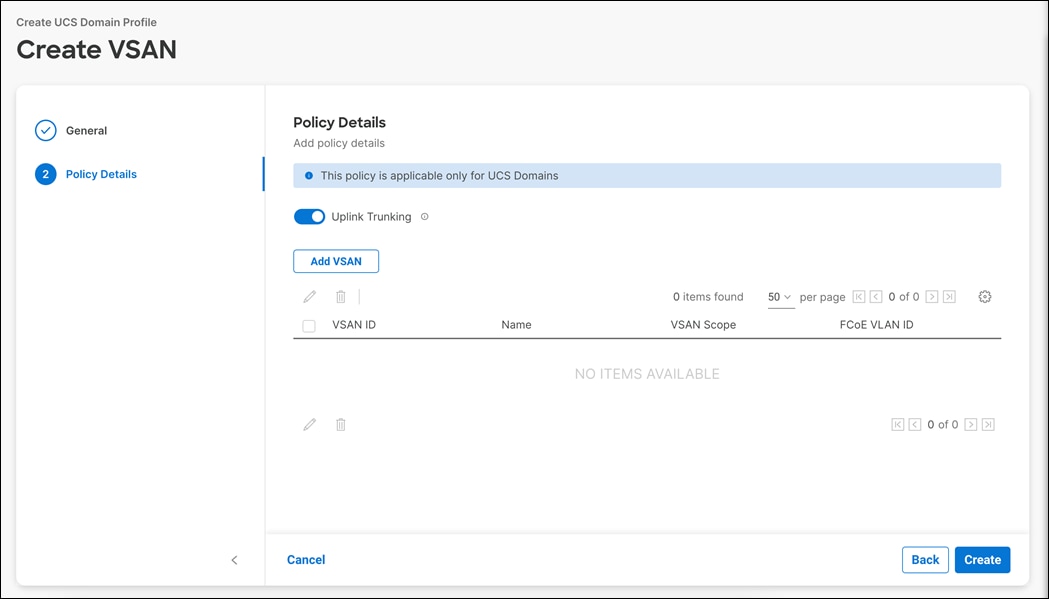Click the completed checkmark on the General step

point(44,130)
